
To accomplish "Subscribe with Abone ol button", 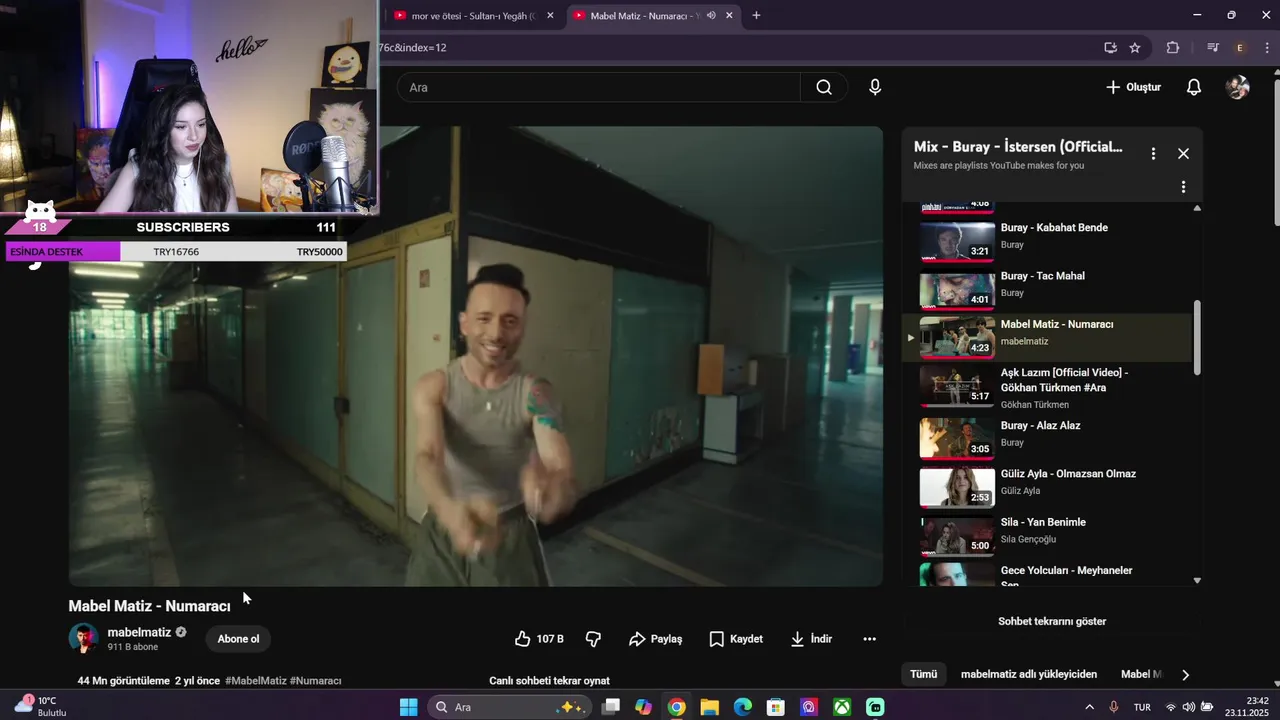I will pos(238,639).
